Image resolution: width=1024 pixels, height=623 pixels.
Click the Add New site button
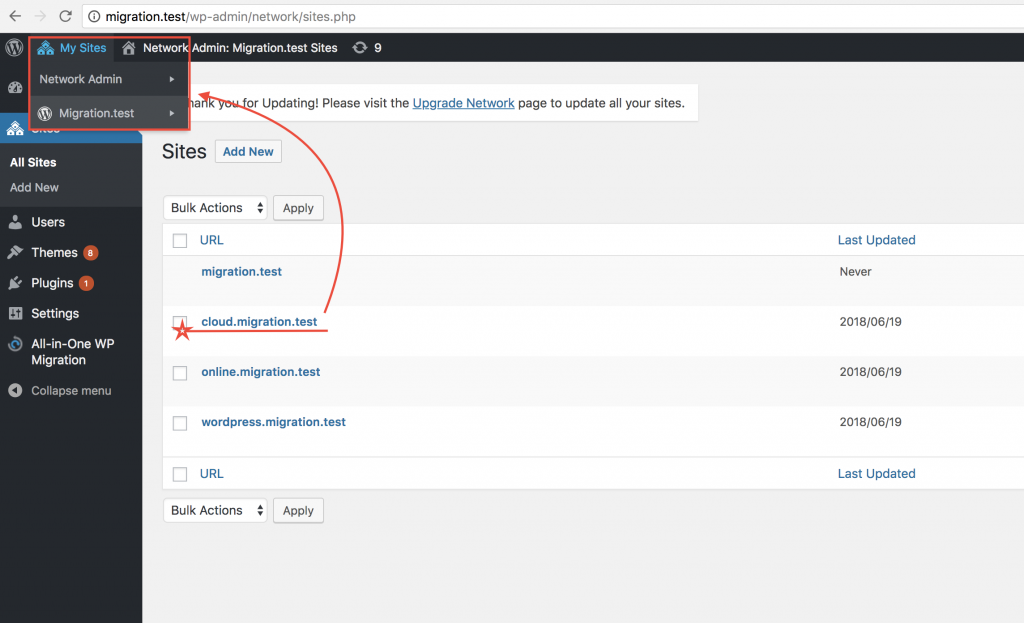[x=248, y=152]
